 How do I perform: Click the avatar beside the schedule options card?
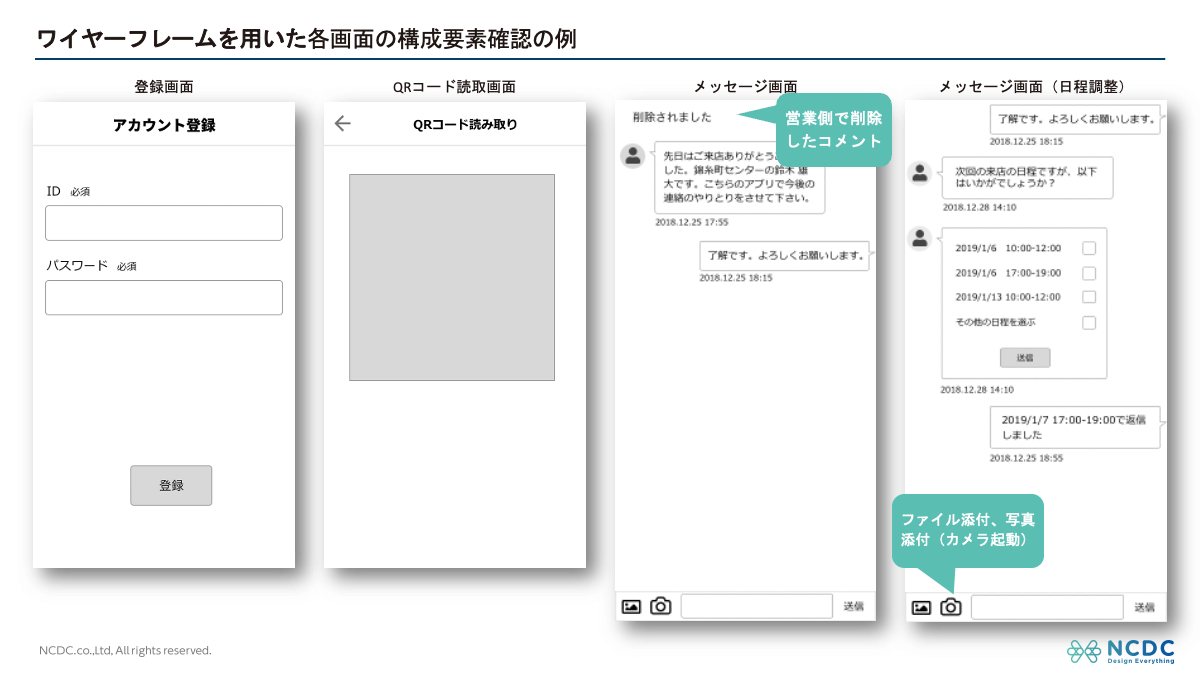point(920,238)
